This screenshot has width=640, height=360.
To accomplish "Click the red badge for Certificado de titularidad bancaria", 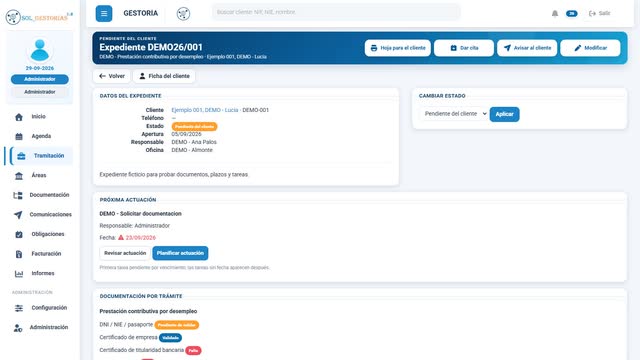I will (193, 350).
